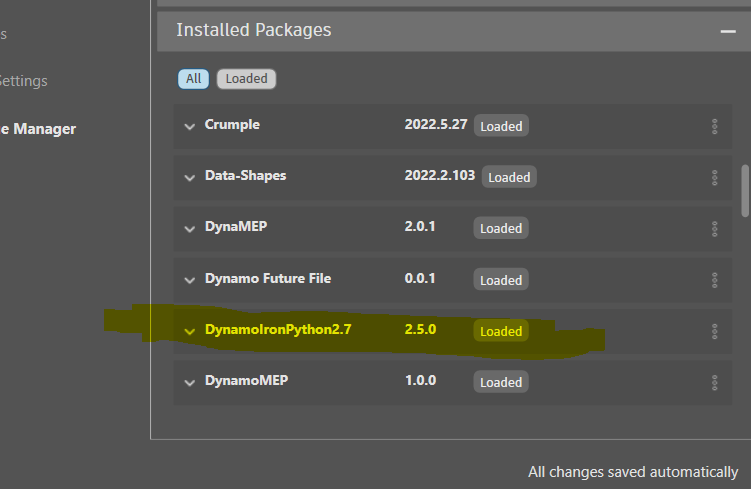
Task: Click Loaded badge on Dynamo Future File
Action: point(501,280)
